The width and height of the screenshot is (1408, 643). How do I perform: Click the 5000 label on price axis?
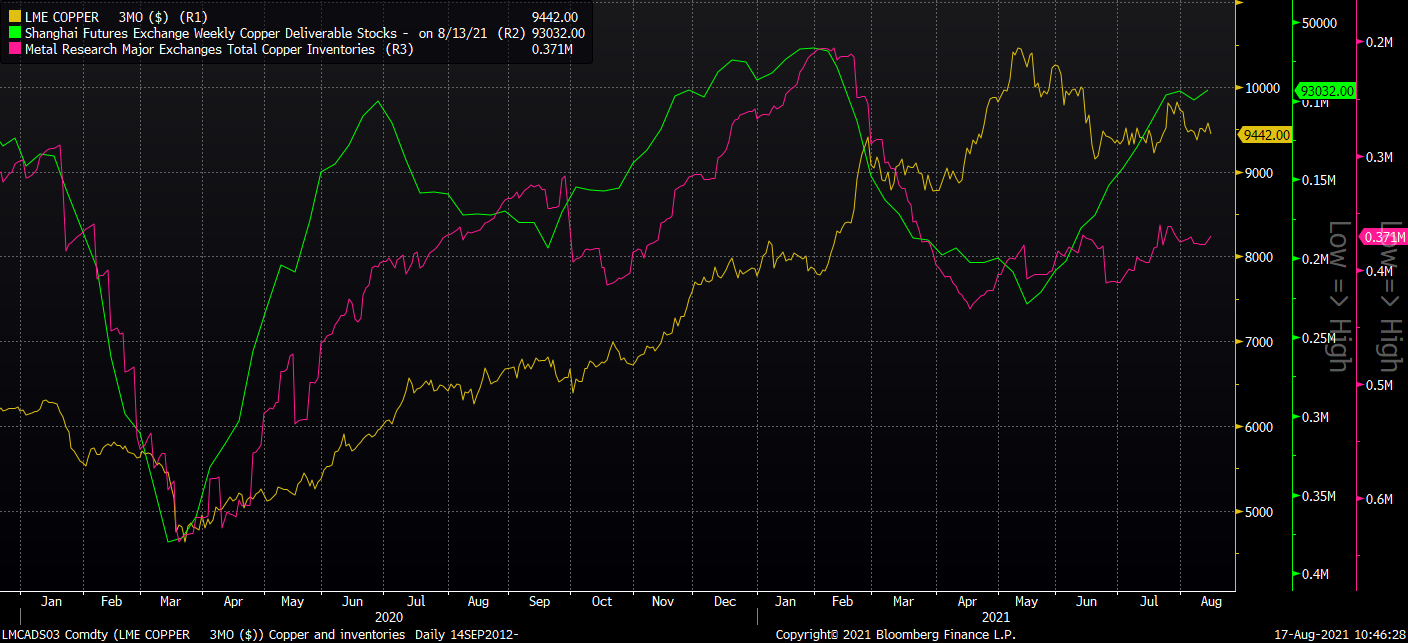1260,513
